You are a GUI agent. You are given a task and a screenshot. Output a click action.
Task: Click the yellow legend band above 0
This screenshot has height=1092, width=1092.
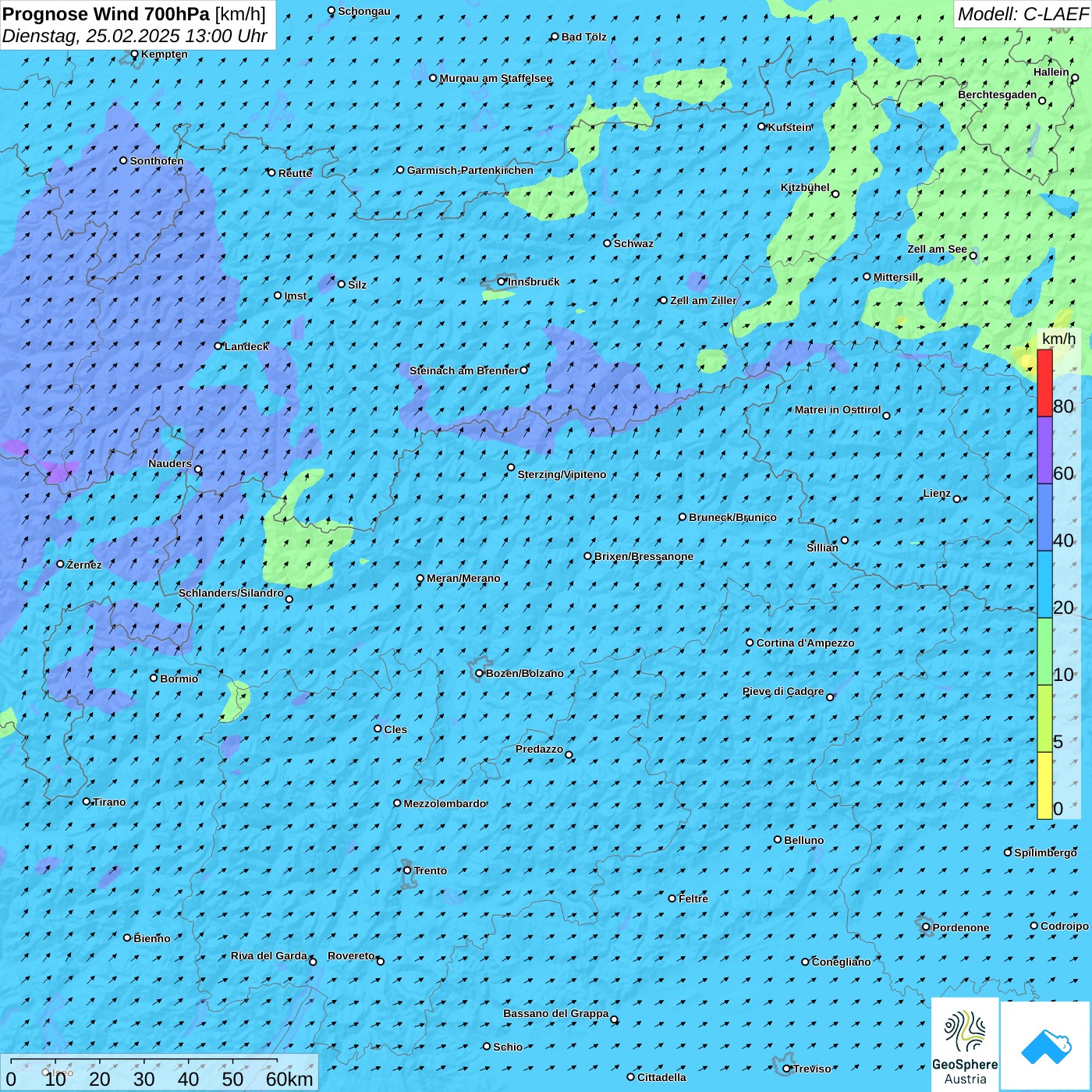click(x=1044, y=785)
